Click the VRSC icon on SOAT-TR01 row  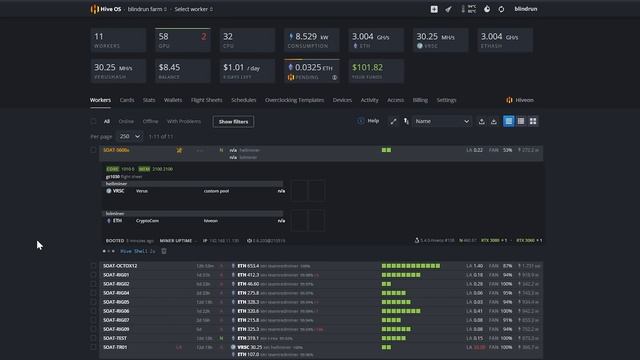(x=233, y=347)
